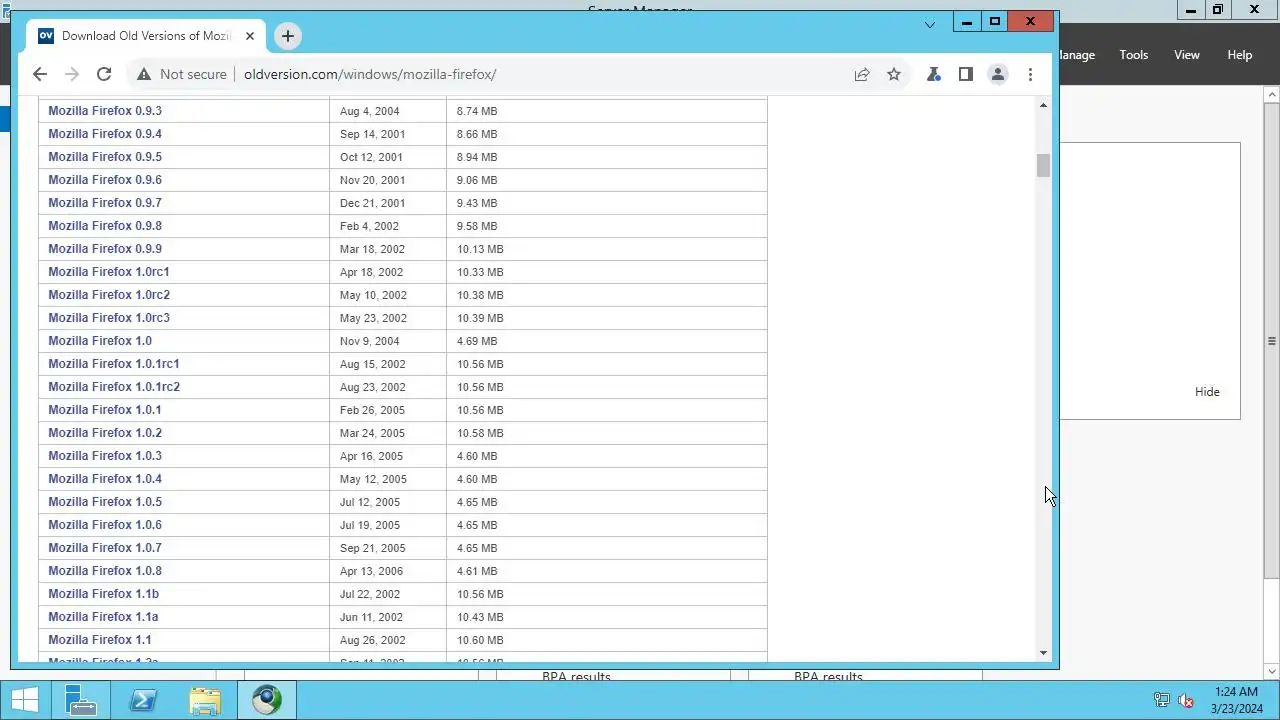This screenshot has width=1280, height=720.
Task: Open Mozilla Firefox 1.0.4 link
Action: [x=105, y=479]
